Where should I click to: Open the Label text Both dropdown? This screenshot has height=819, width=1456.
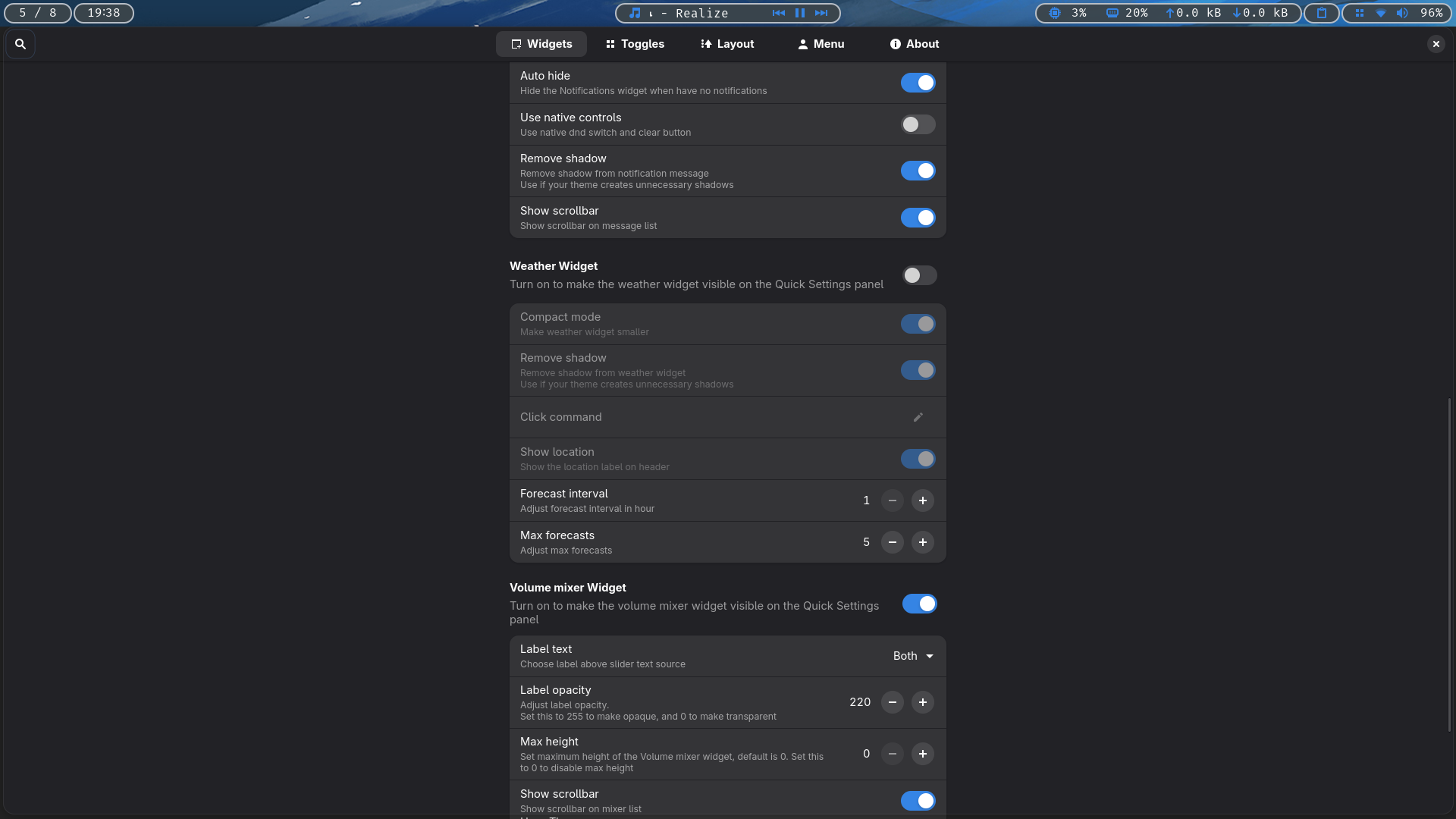(913, 656)
